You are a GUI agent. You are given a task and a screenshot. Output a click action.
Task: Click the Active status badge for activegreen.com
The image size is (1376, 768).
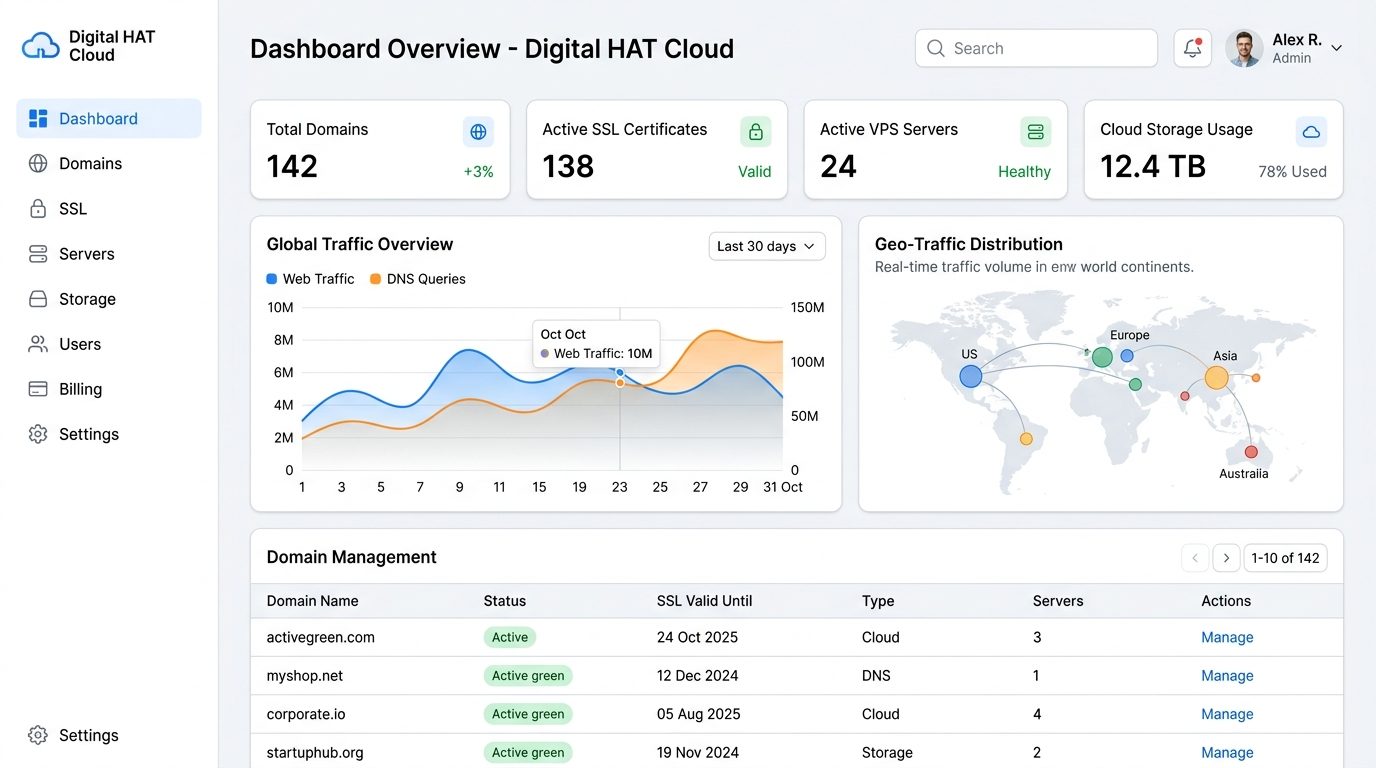[x=510, y=637]
